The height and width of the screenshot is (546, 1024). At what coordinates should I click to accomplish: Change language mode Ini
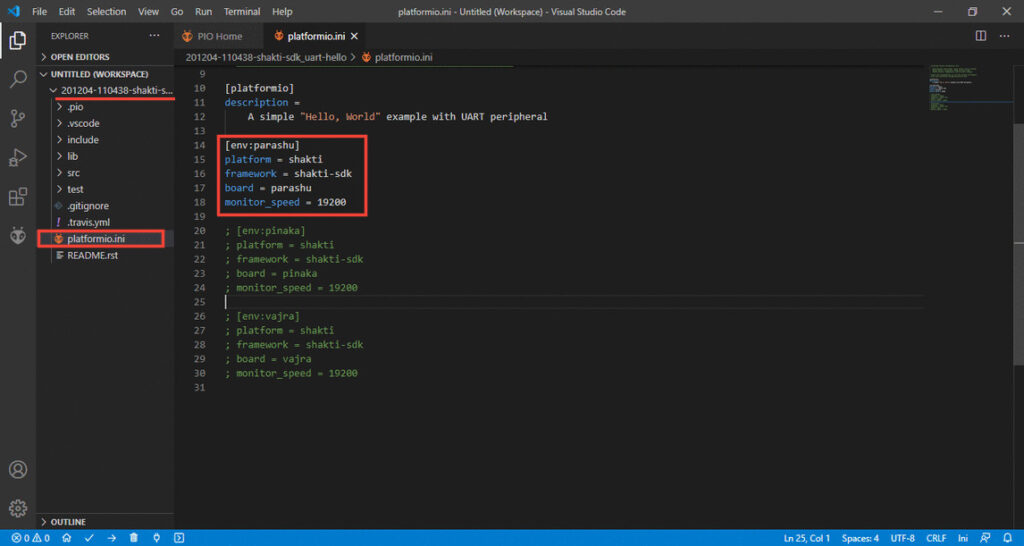(963, 538)
